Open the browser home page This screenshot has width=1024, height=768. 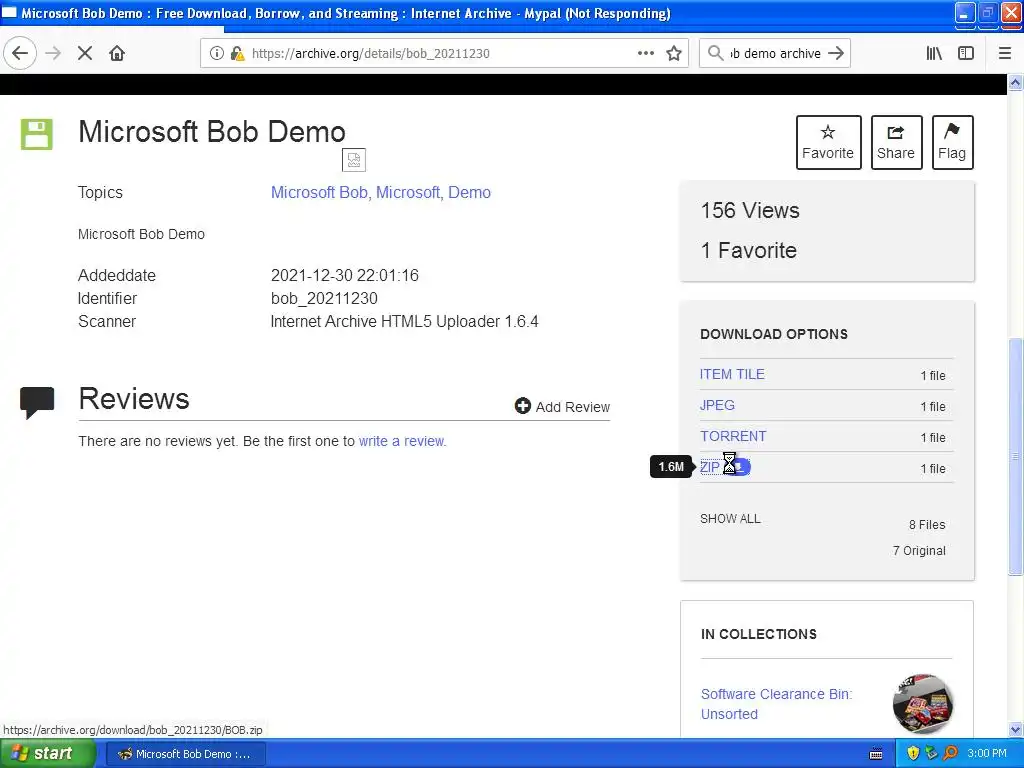[x=117, y=54]
